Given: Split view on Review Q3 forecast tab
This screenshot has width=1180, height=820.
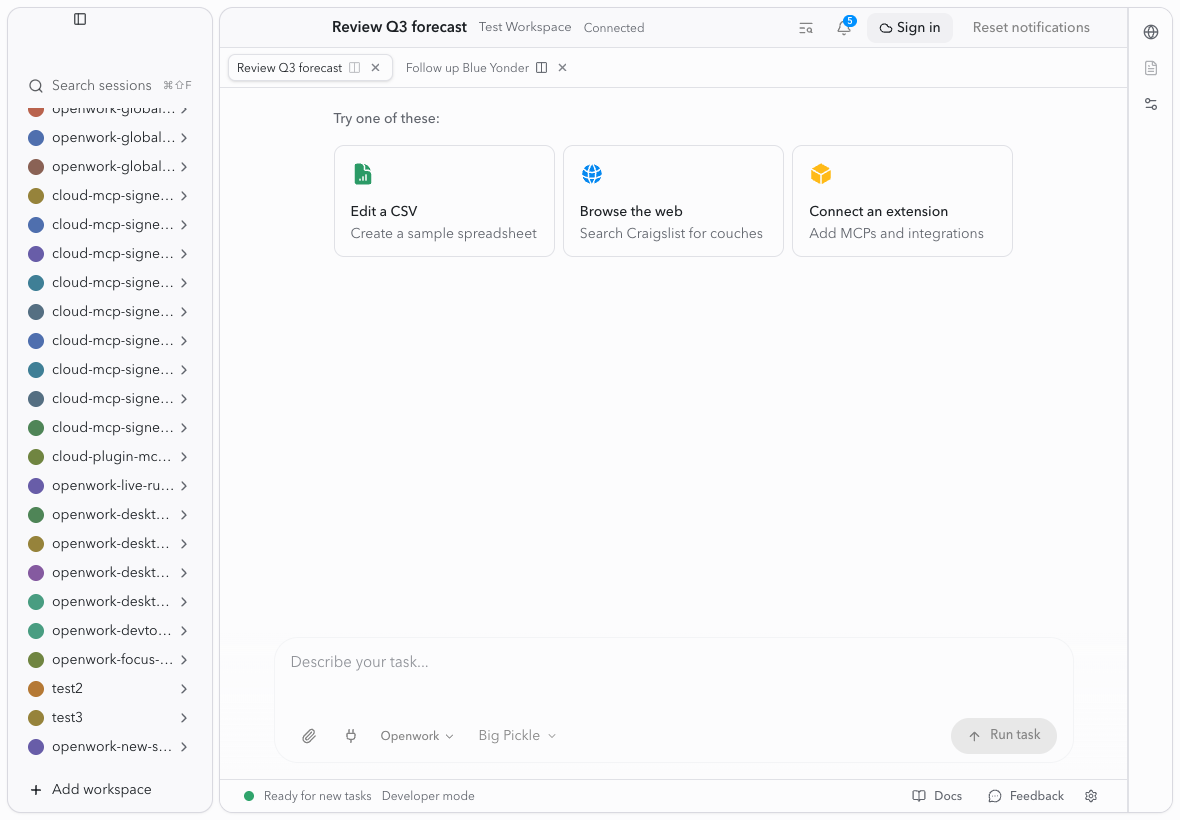Looking at the screenshot, I should tap(354, 68).
